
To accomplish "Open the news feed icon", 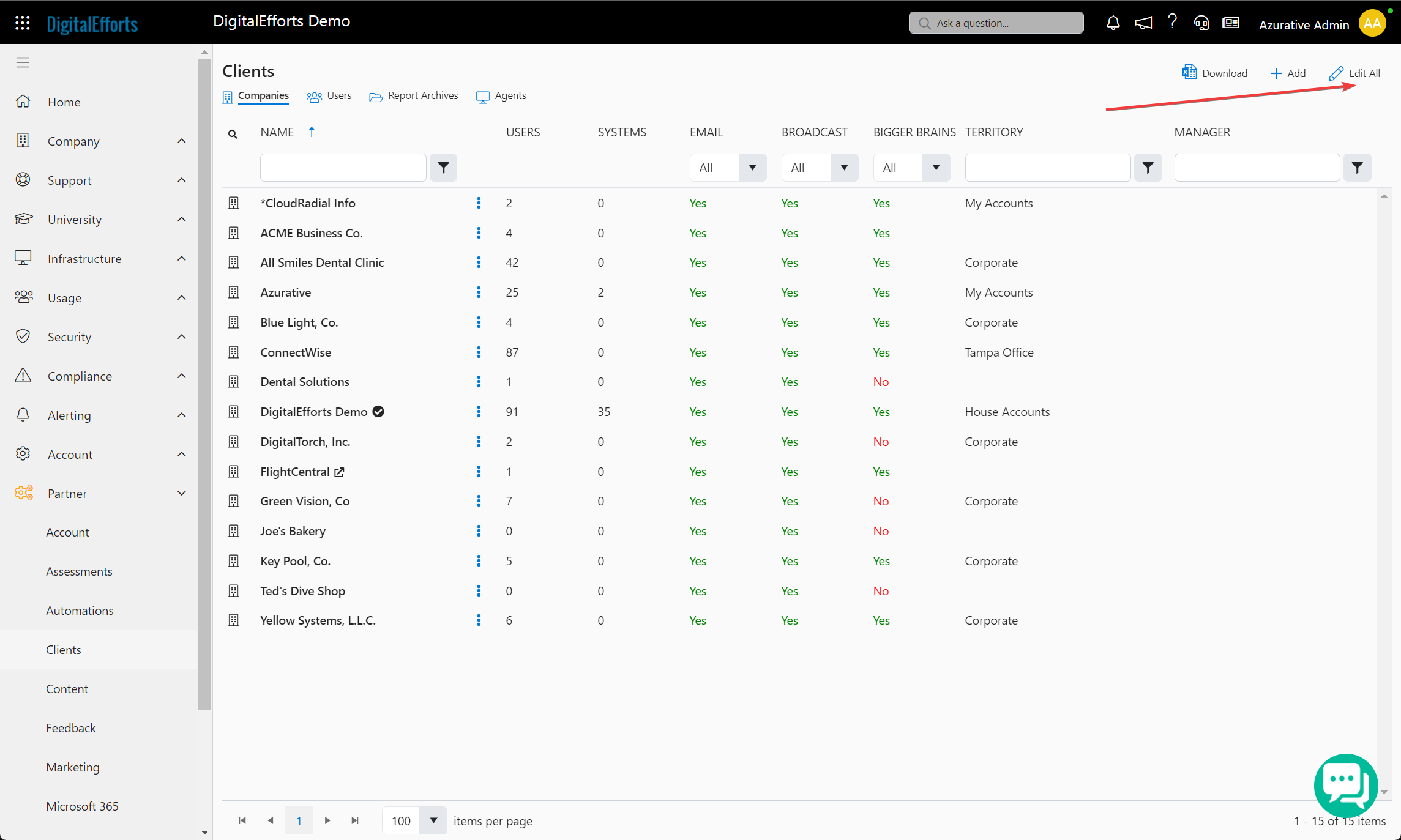I will 1231,23.
